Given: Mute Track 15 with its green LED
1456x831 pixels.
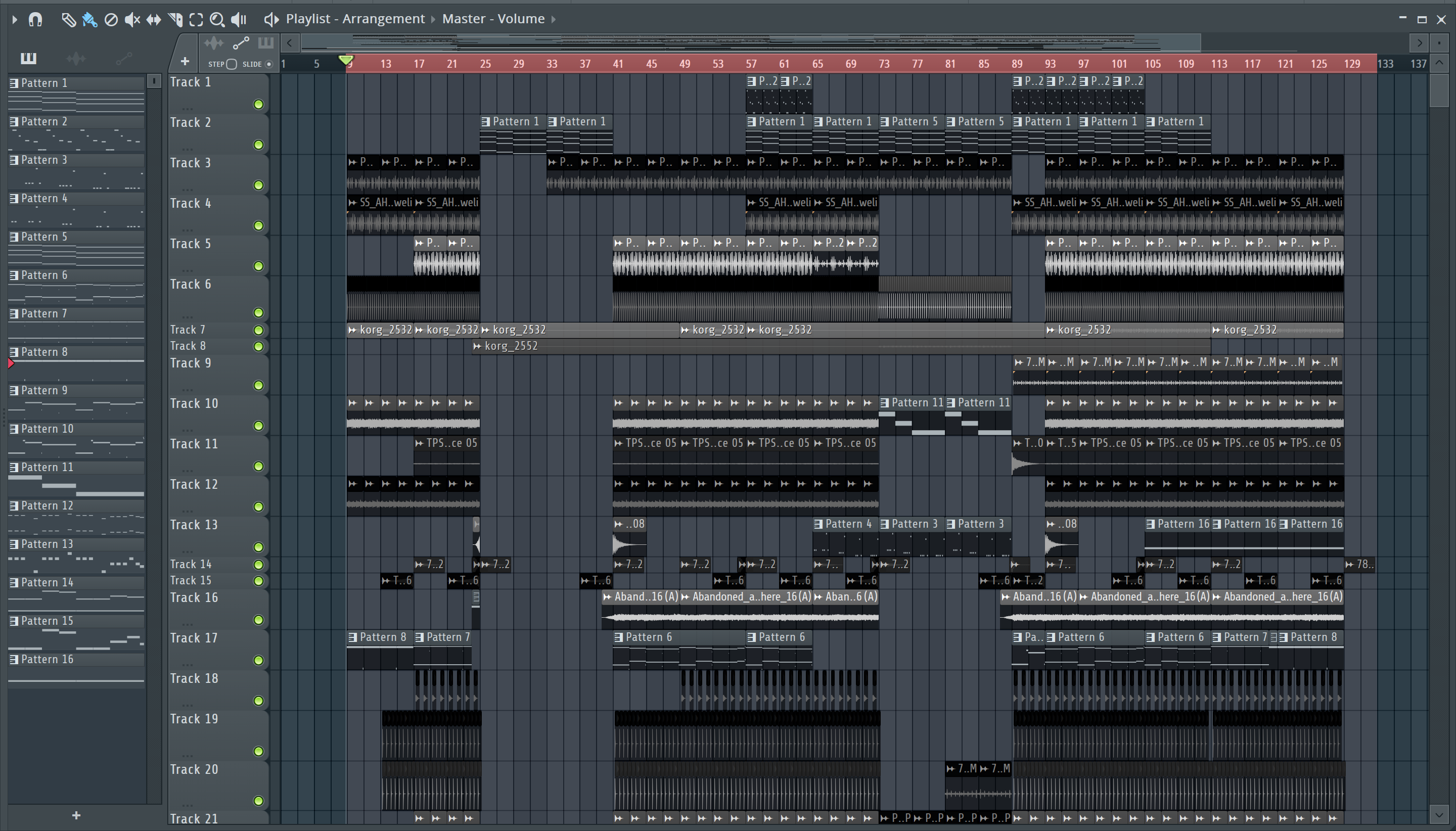Looking at the screenshot, I should coord(258,581).
